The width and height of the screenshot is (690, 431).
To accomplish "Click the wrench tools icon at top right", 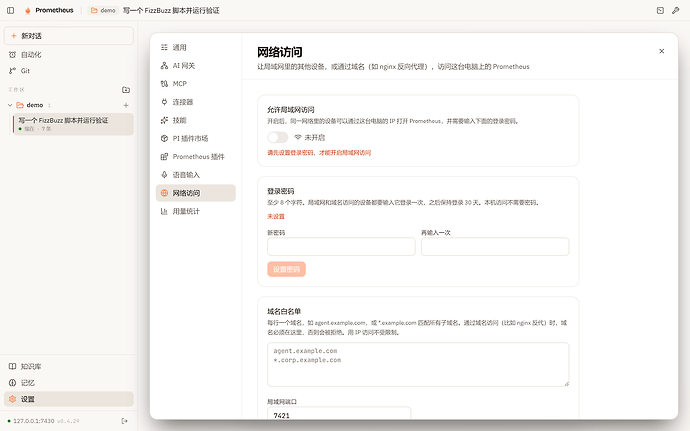I will 675,11.
